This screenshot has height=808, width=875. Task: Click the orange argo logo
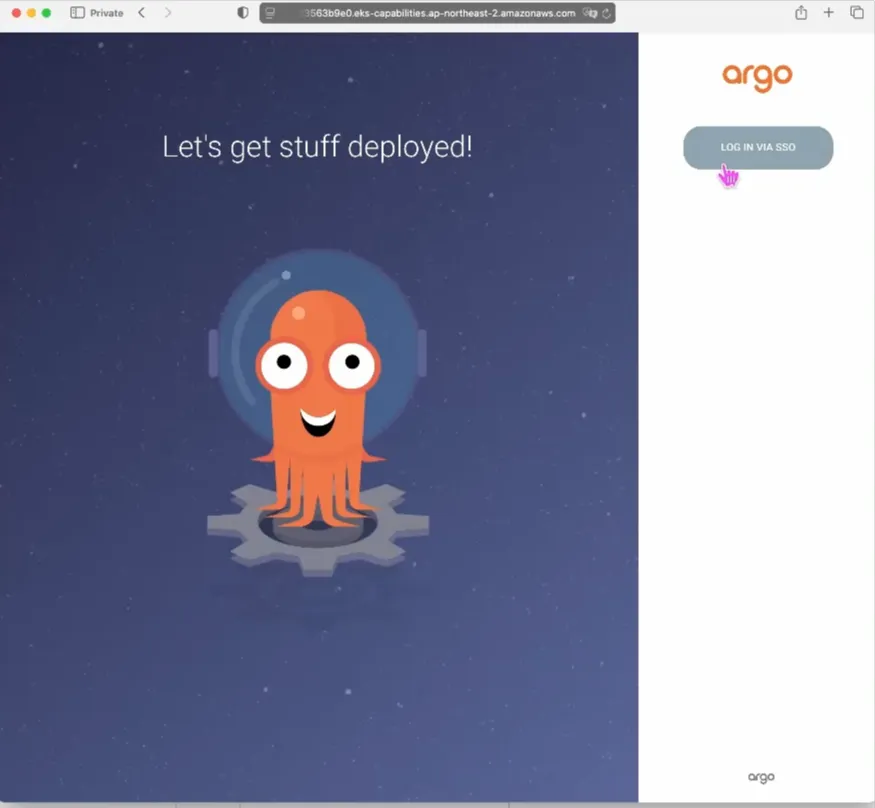click(x=757, y=77)
